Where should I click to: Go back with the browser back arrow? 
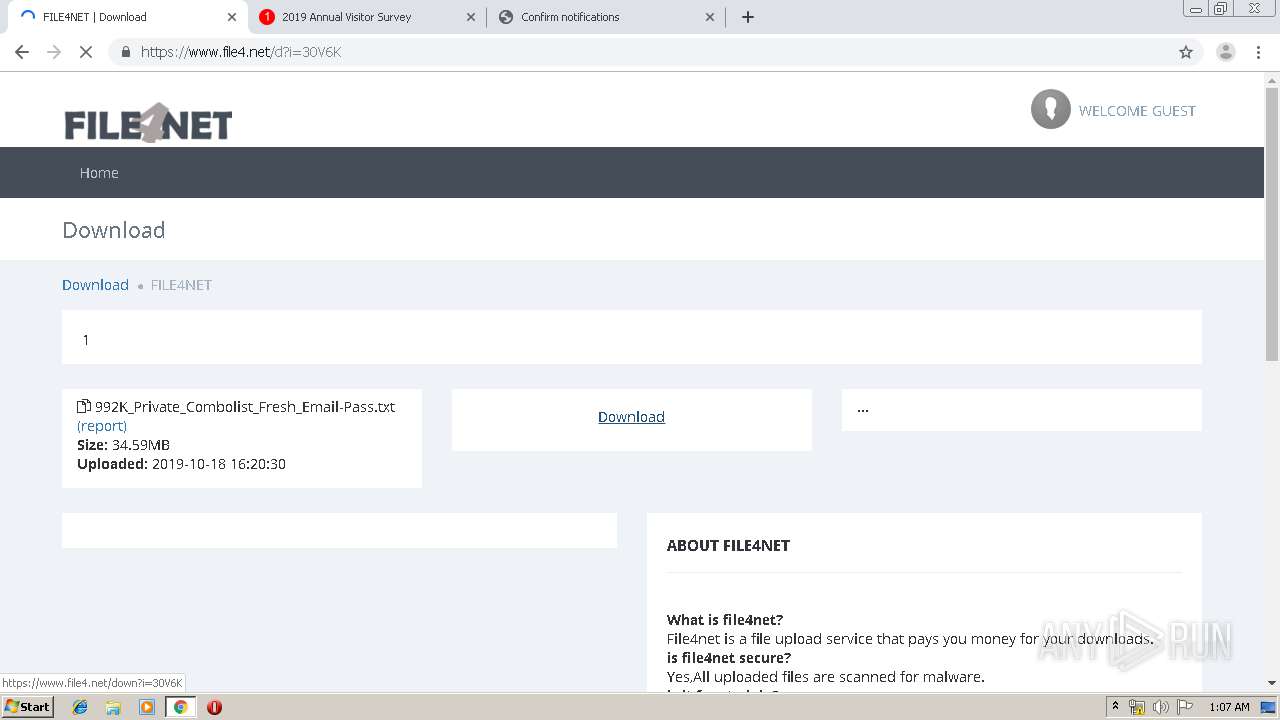pyautogui.click(x=22, y=52)
